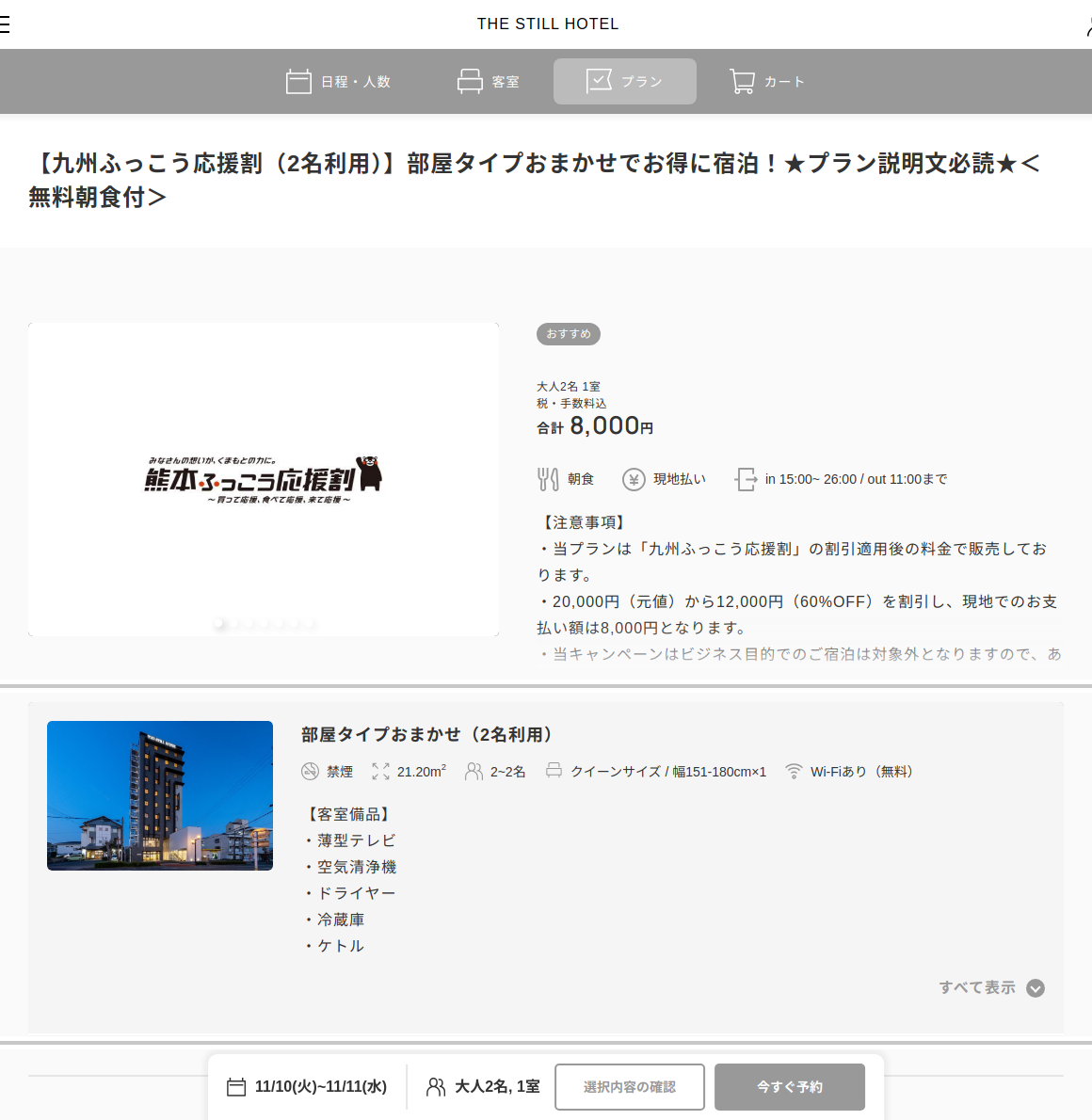Click the bed size クイーンサイズ icon
Image resolution: width=1092 pixels, height=1120 pixels.
(554, 770)
